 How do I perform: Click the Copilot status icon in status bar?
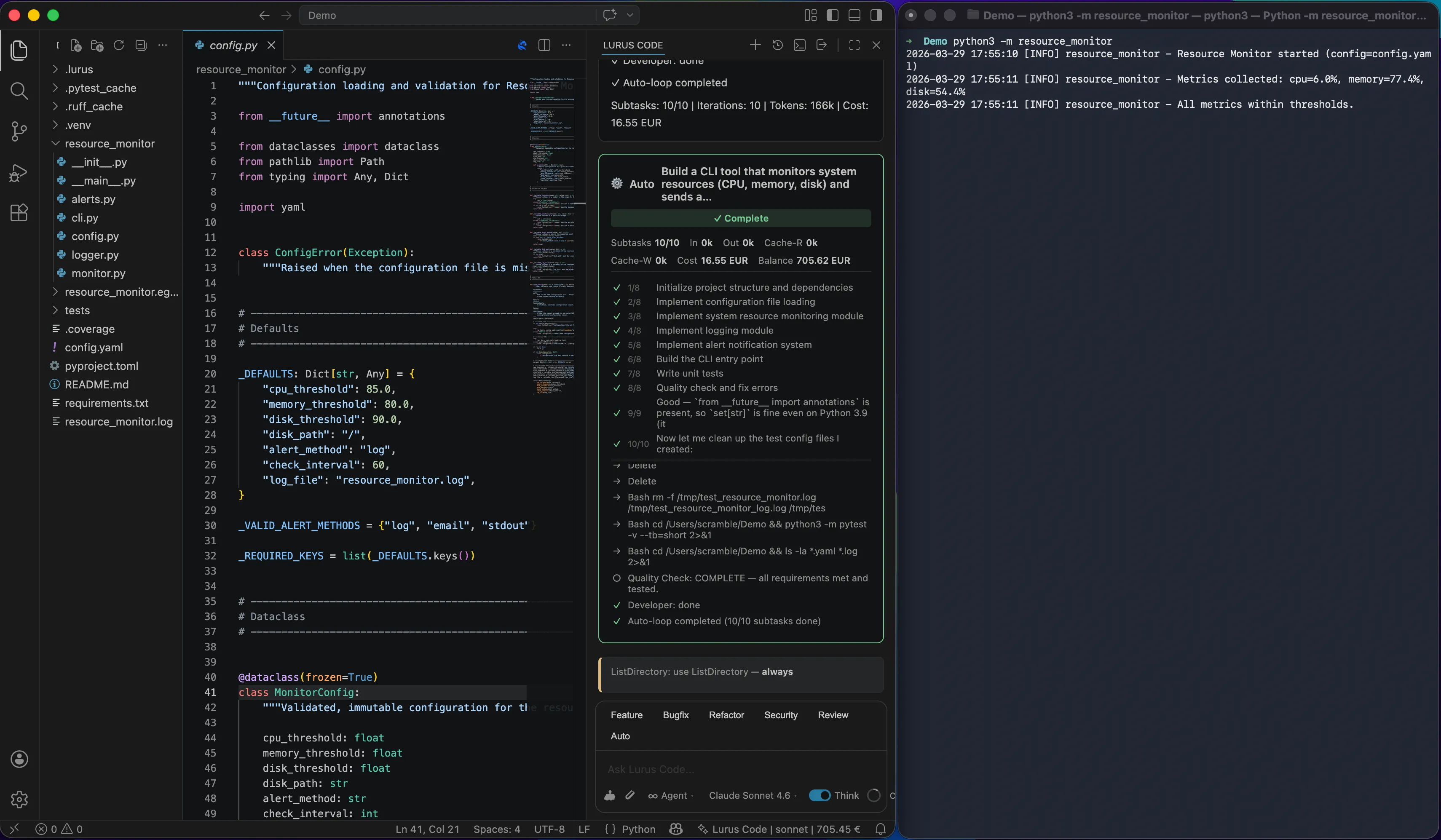pyautogui.click(x=676, y=829)
